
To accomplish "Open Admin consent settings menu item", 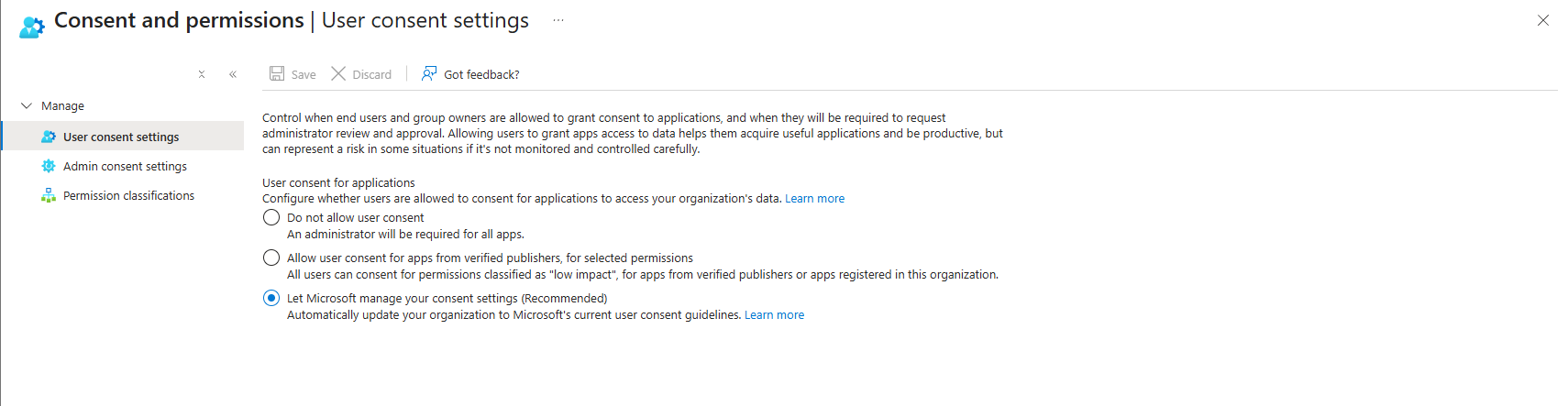I will coord(125,166).
